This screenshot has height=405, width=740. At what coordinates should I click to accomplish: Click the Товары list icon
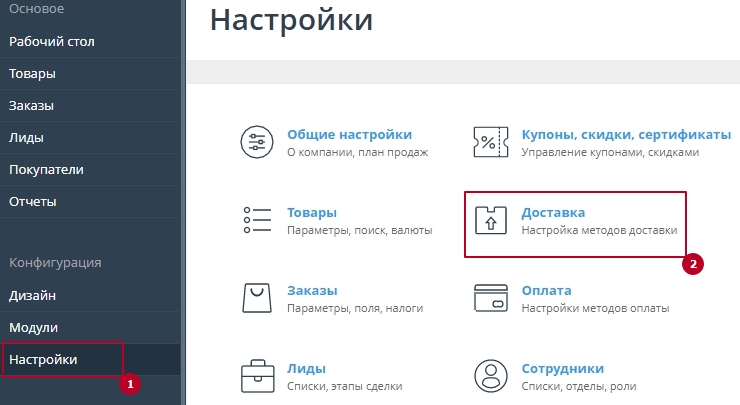[257, 220]
